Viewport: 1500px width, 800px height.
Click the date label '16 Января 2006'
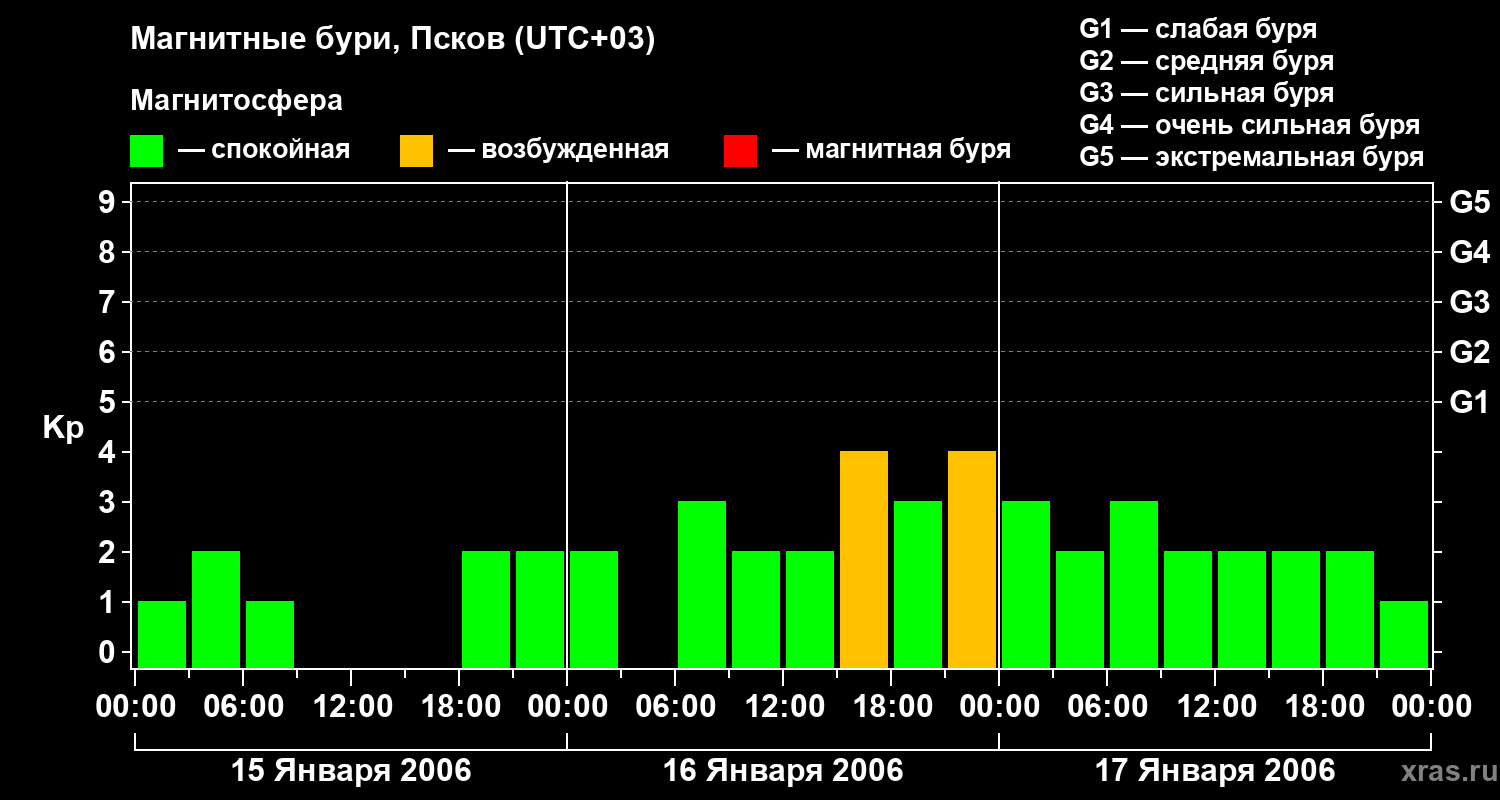[783, 770]
